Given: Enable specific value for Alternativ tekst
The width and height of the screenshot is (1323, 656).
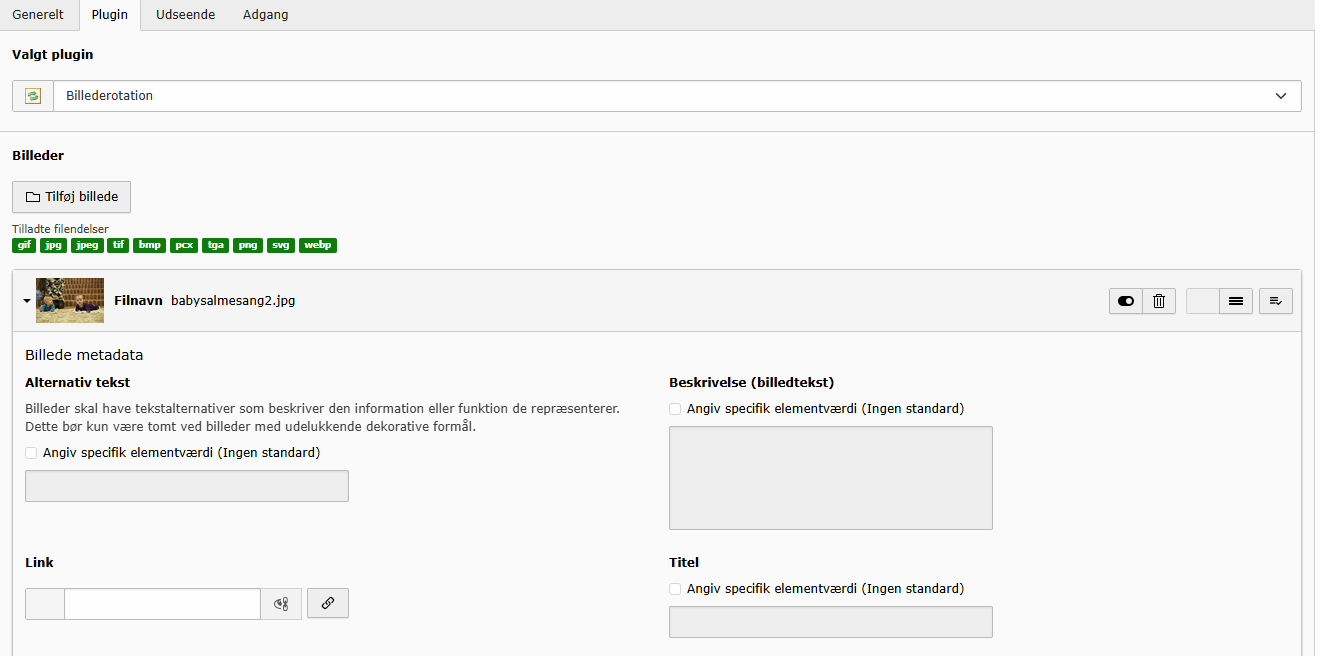Looking at the screenshot, I should 32,453.
